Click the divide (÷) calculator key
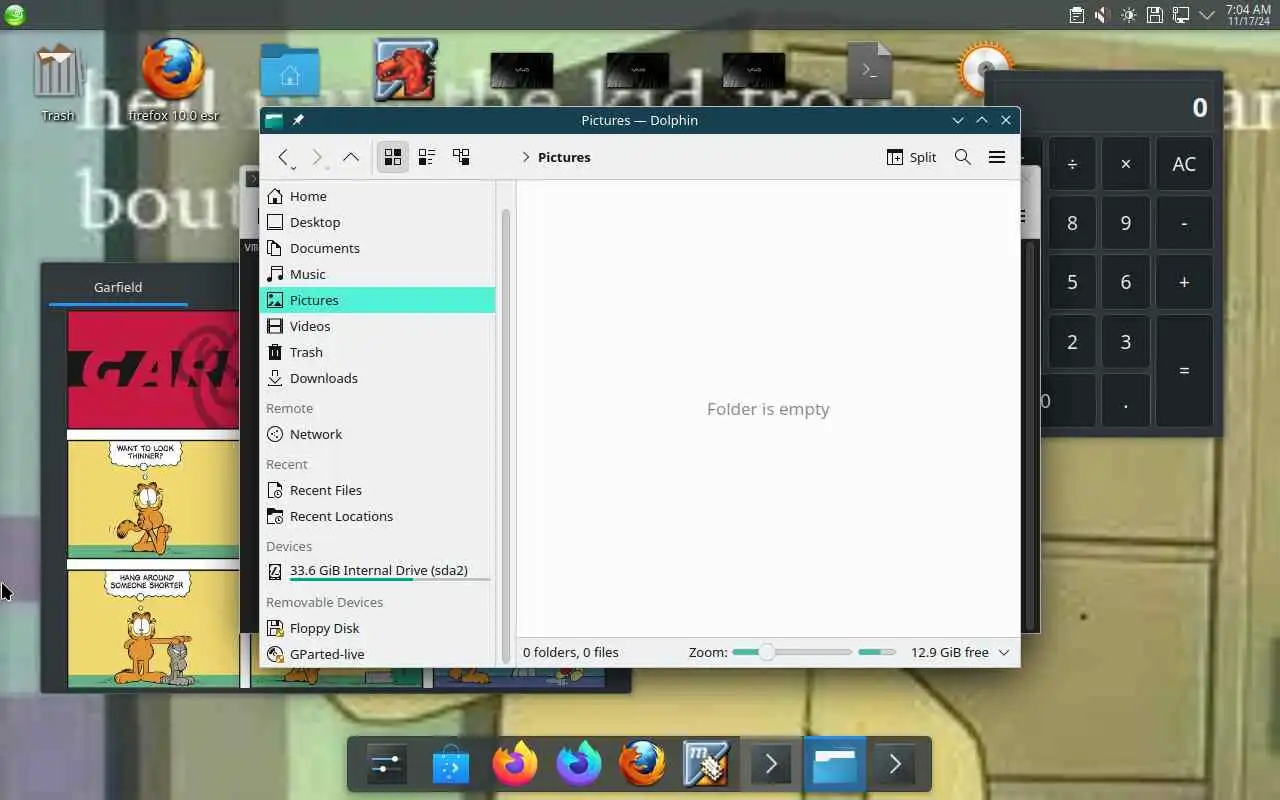The height and width of the screenshot is (800, 1280). 1072,165
